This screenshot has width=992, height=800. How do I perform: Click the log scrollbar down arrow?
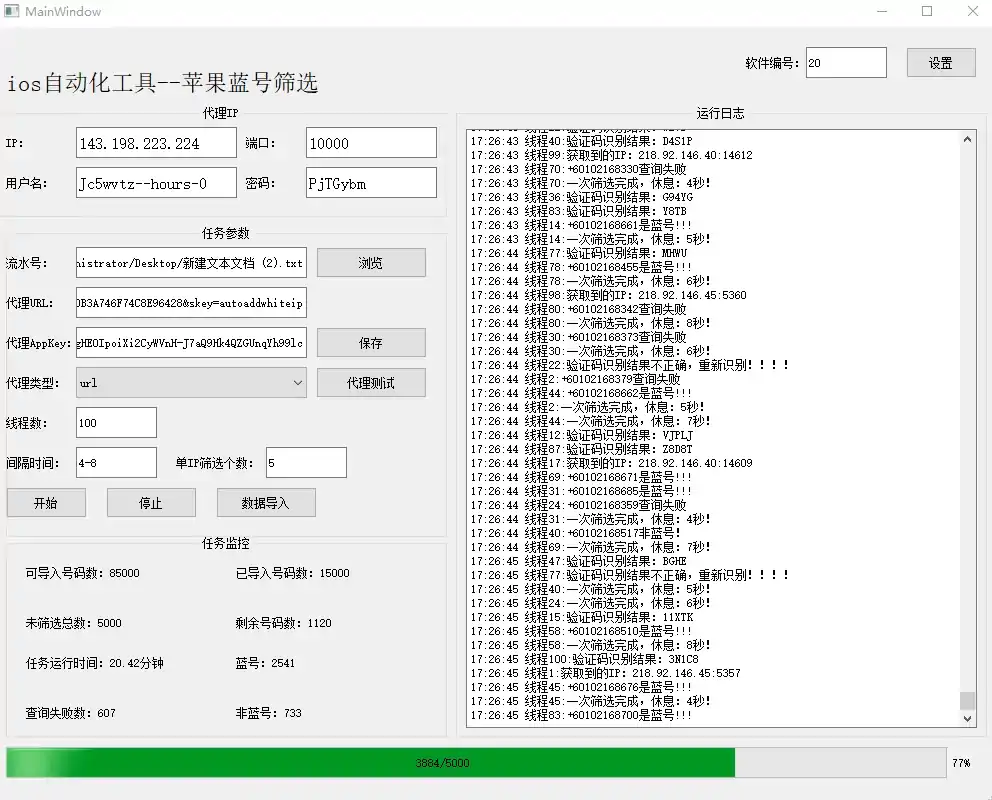coord(967,718)
